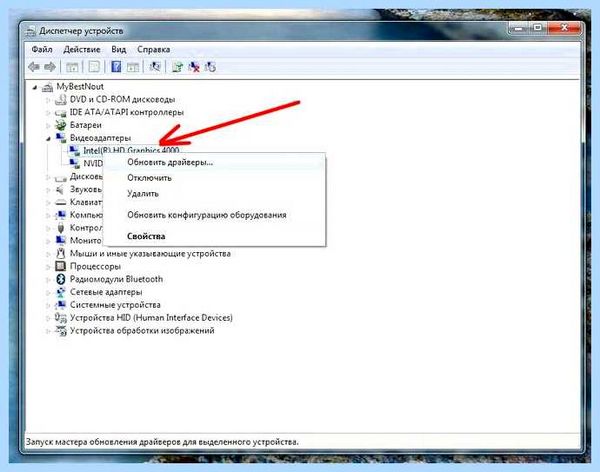Open the Вид menu
The image size is (600, 472).
click(119, 49)
